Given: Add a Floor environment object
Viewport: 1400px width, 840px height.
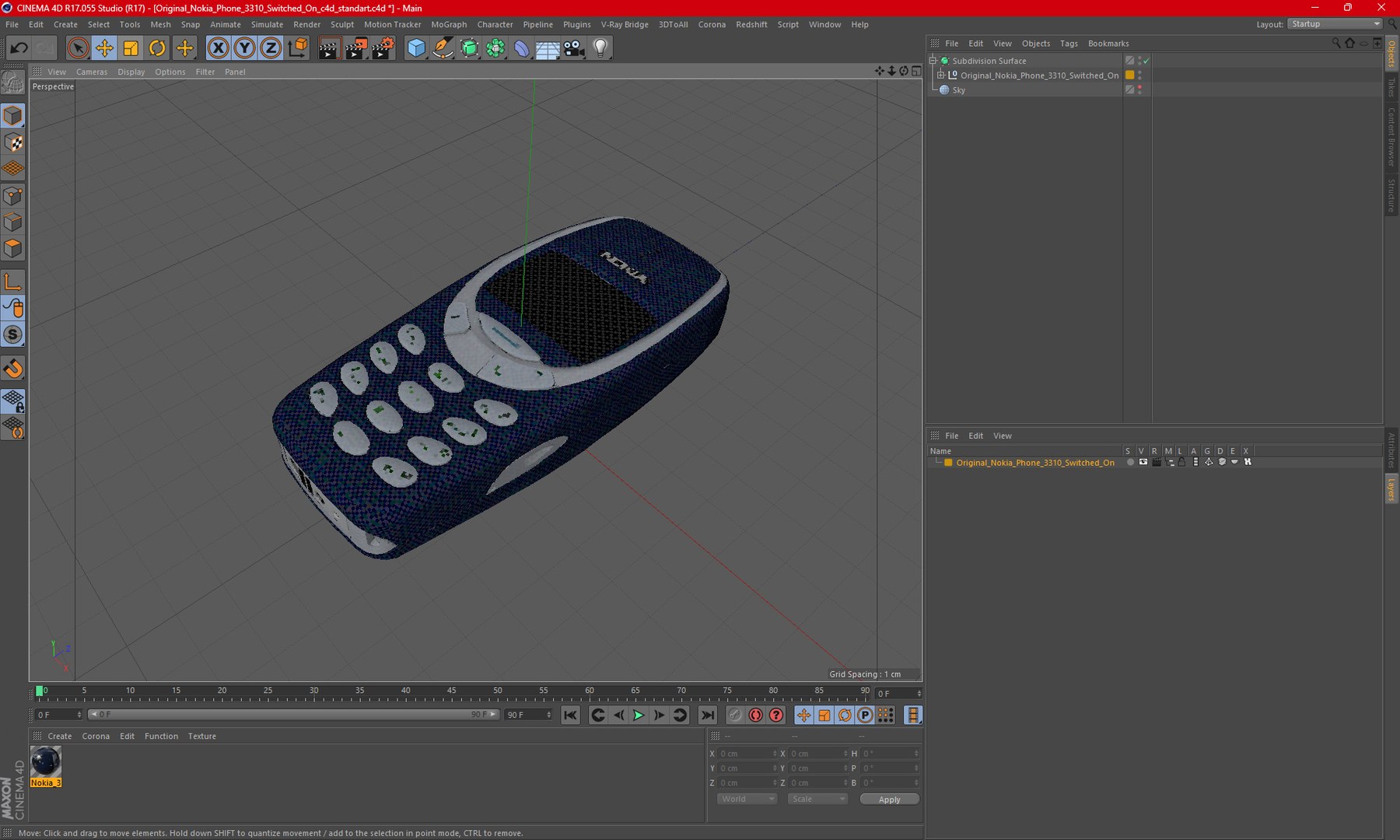Looking at the screenshot, I should pos(548,48).
